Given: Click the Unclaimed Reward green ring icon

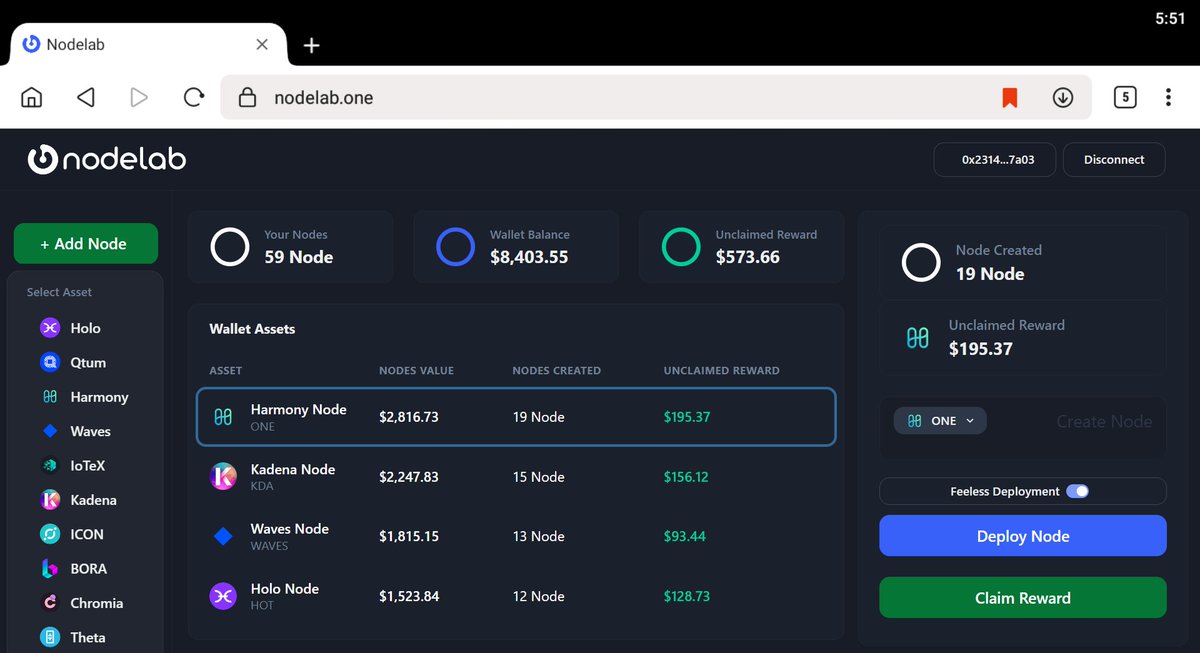Looking at the screenshot, I should click(681, 246).
